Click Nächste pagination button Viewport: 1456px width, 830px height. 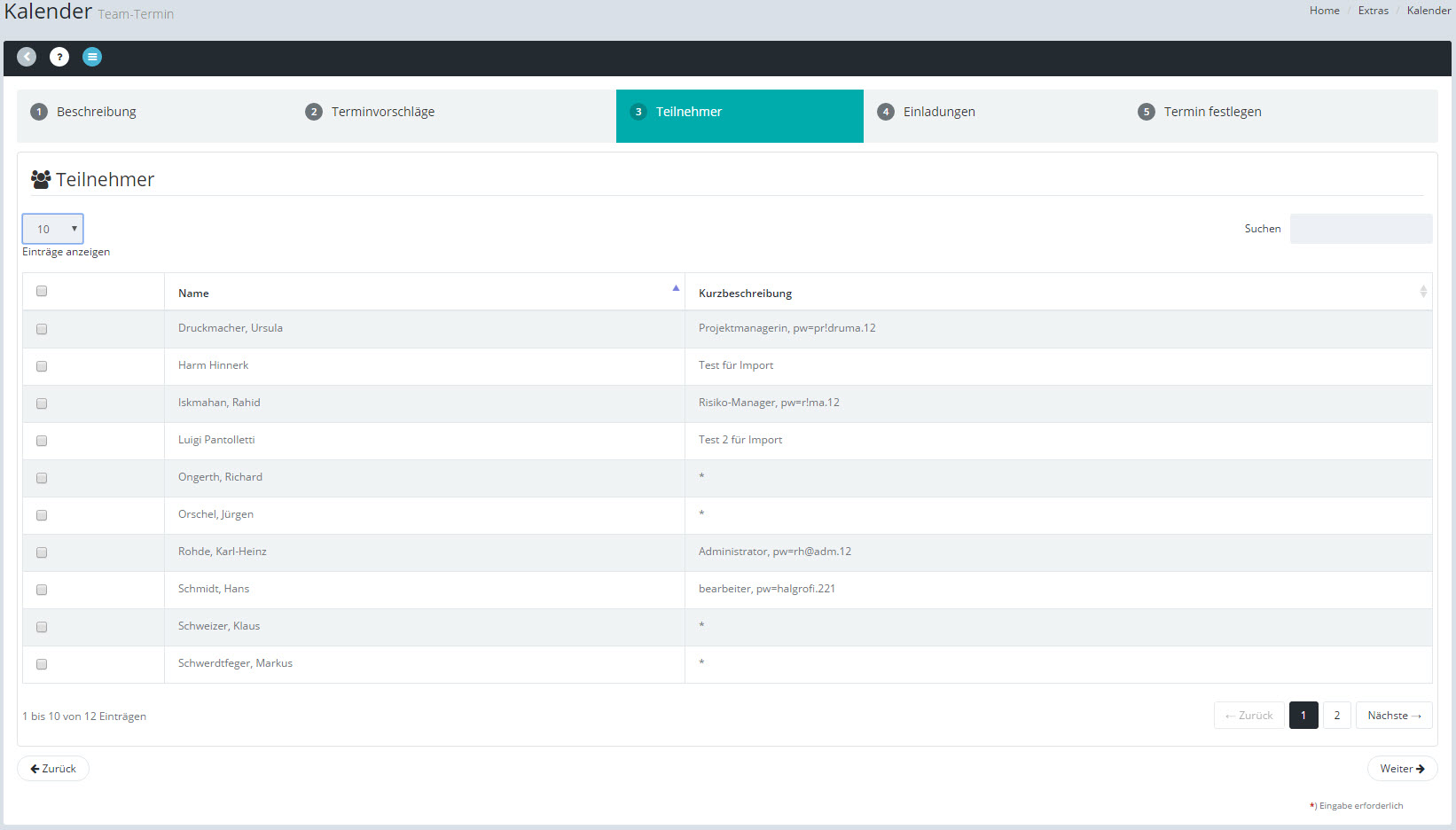pyautogui.click(x=1393, y=716)
